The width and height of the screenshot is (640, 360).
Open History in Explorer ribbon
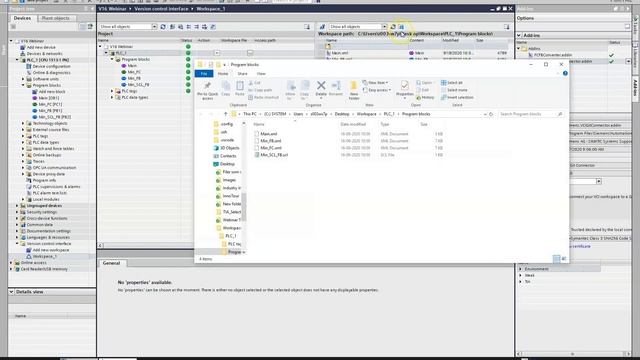pos(425,98)
